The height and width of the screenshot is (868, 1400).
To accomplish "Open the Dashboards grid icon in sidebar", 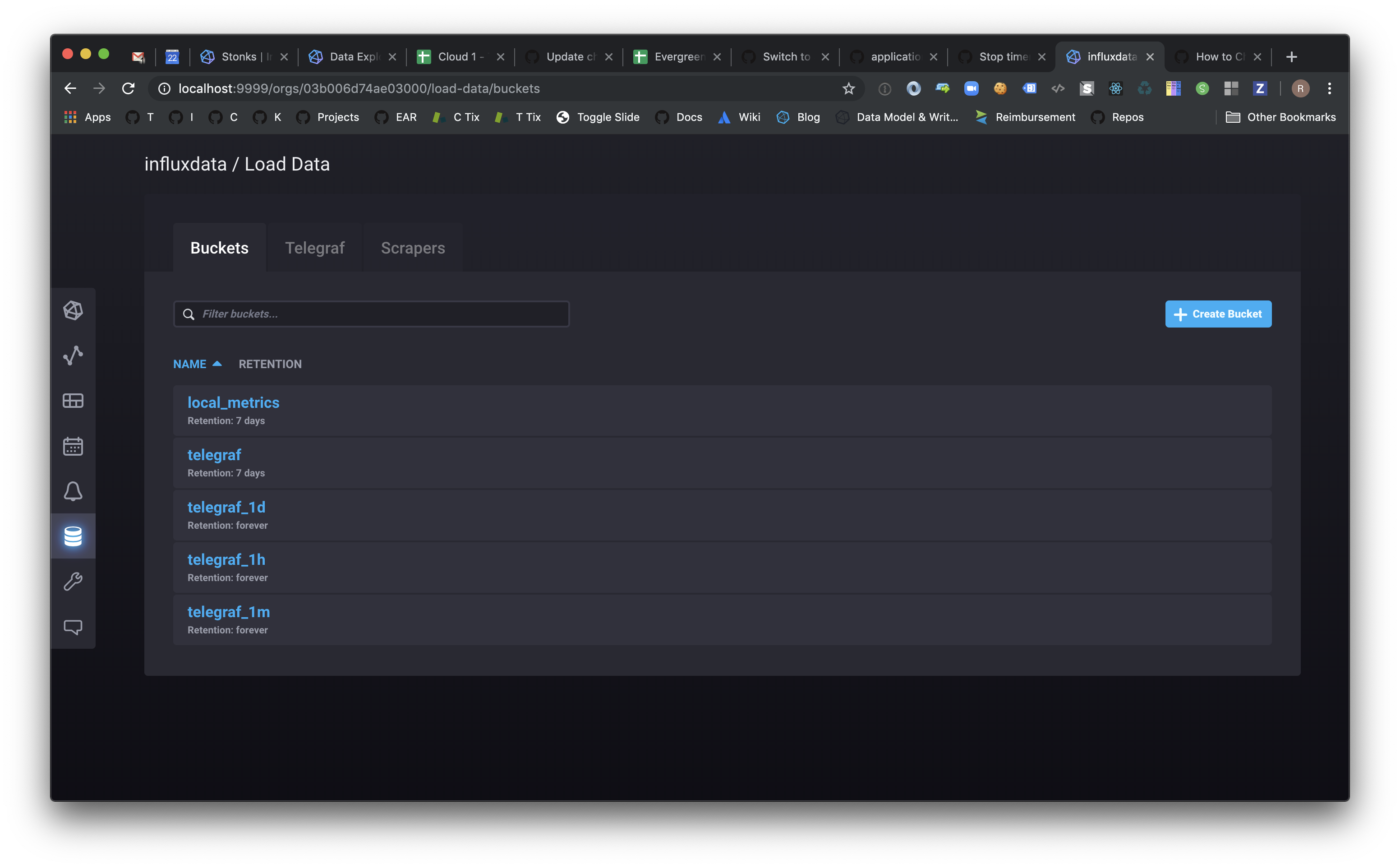I will pyautogui.click(x=73, y=401).
